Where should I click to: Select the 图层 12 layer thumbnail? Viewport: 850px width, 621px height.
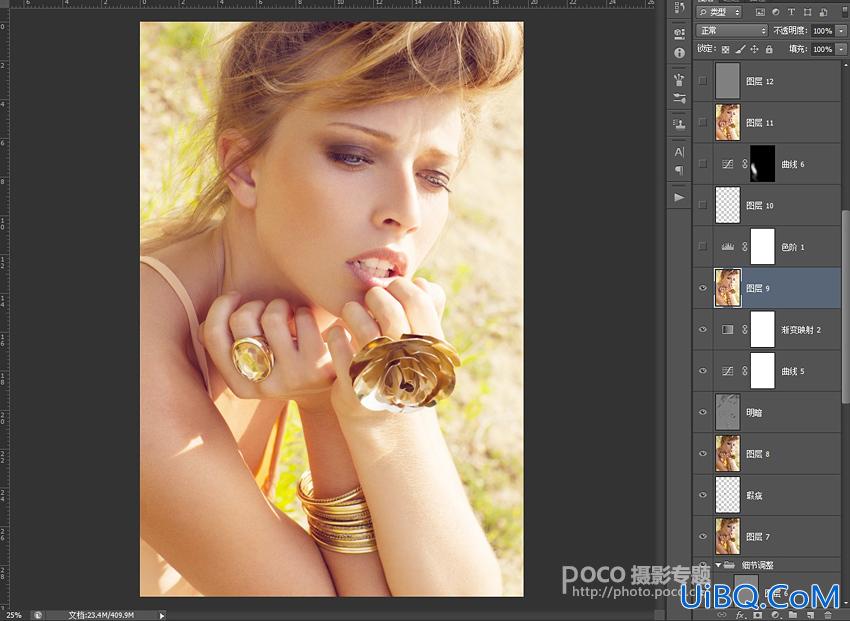(727, 81)
